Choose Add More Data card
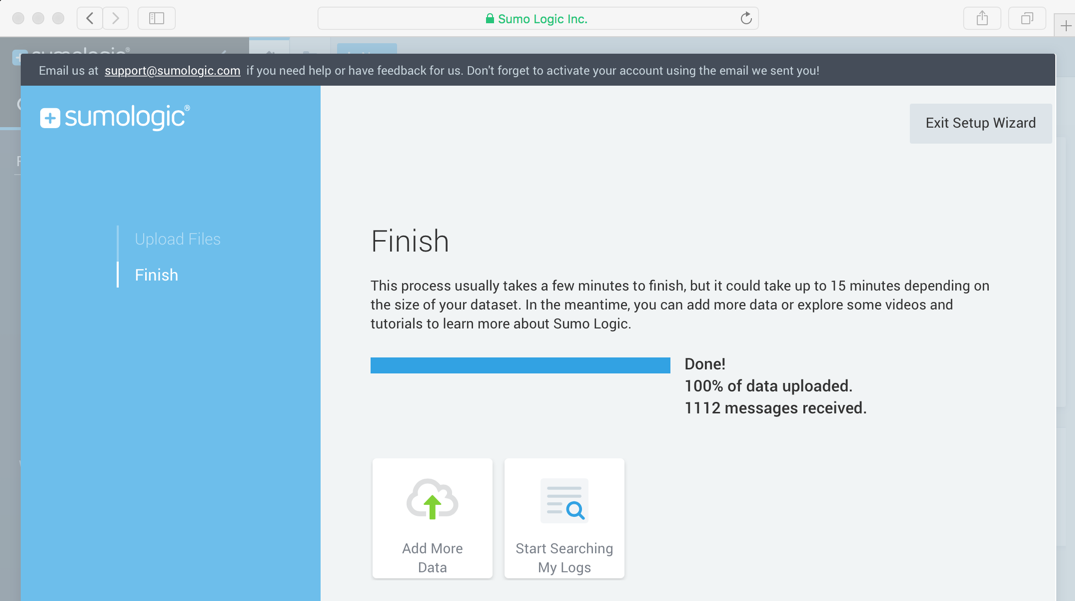Screen dimensions: 1075x601 click(432, 519)
